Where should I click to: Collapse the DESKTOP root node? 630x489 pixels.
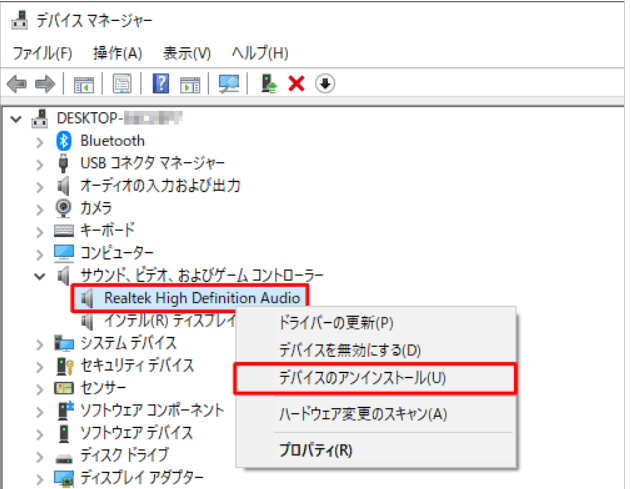click(16, 119)
